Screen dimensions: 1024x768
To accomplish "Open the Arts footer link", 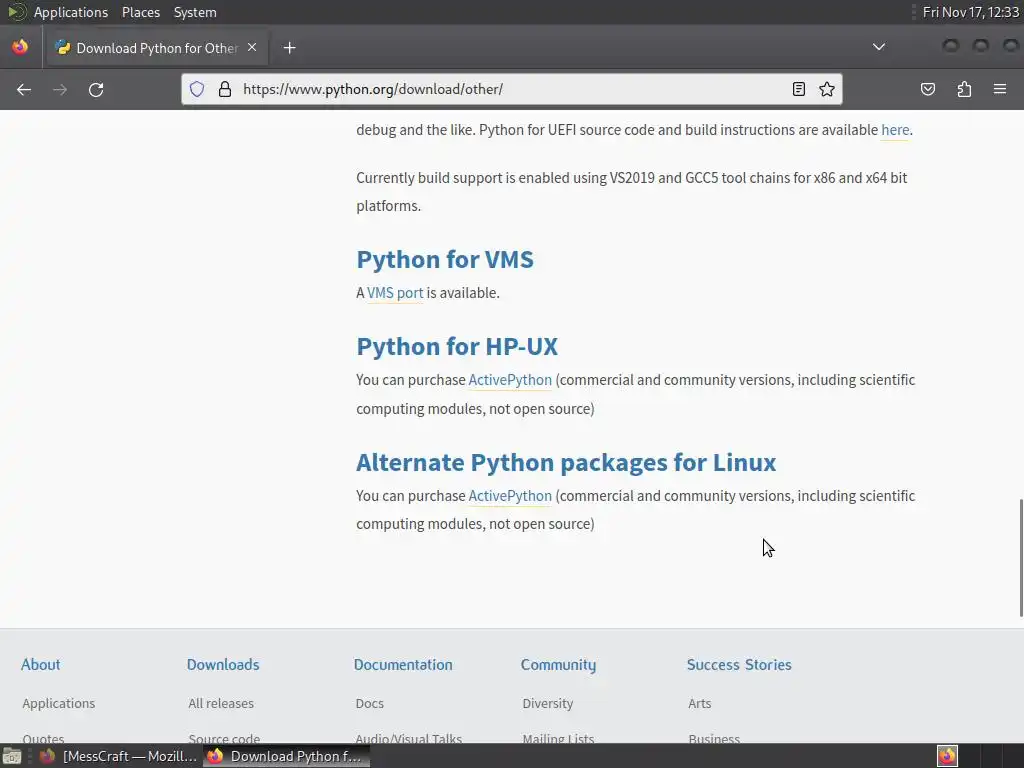I will click(x=699, y=703).
